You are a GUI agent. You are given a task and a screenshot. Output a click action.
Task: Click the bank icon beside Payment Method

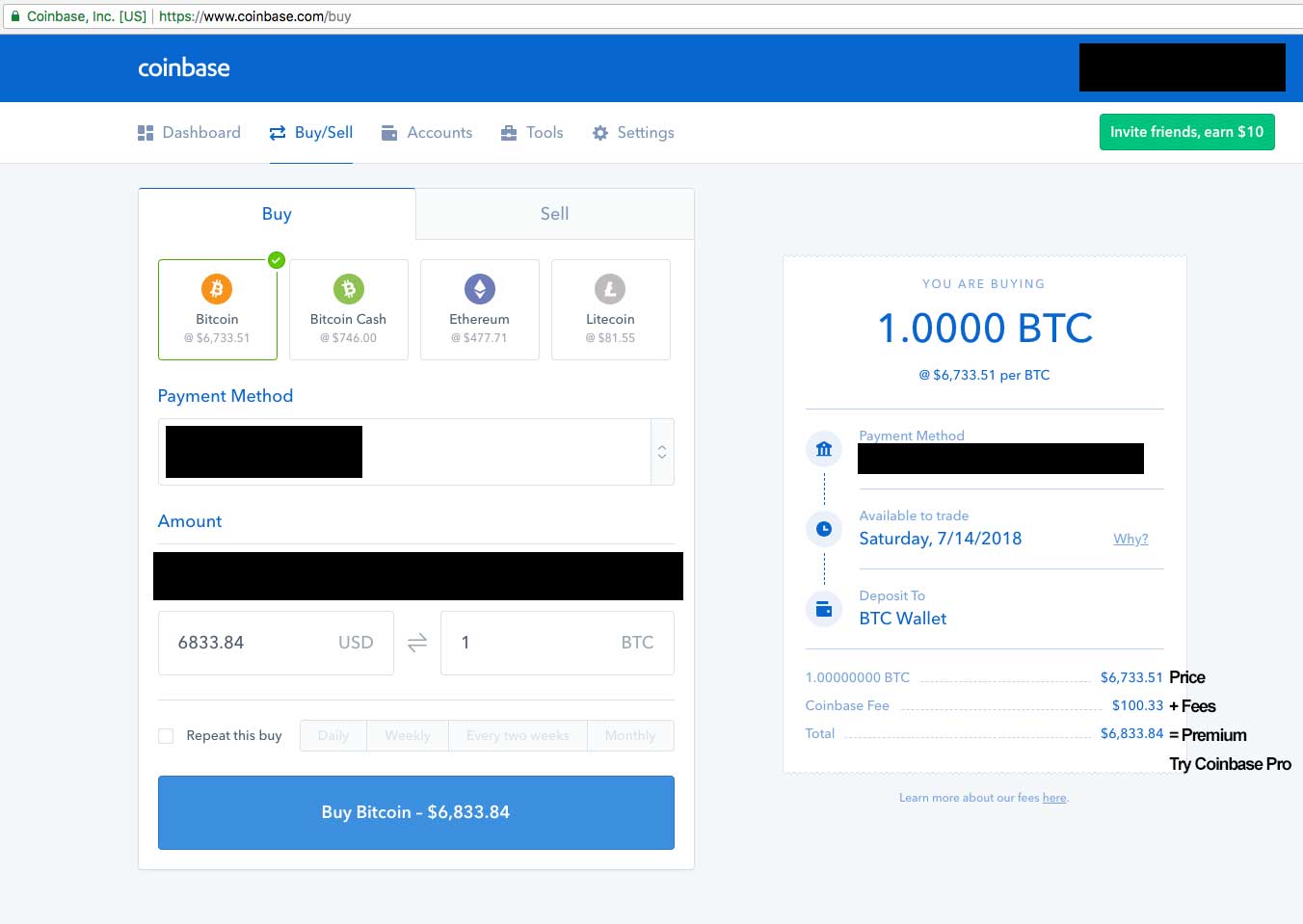[x=824, y=448]
